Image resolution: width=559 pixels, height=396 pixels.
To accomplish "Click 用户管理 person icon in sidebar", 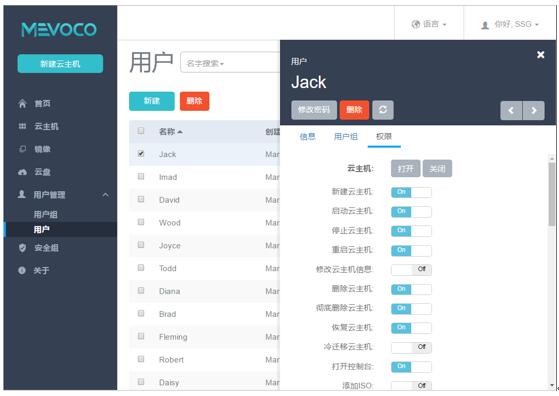I will (x=22, y=194).
